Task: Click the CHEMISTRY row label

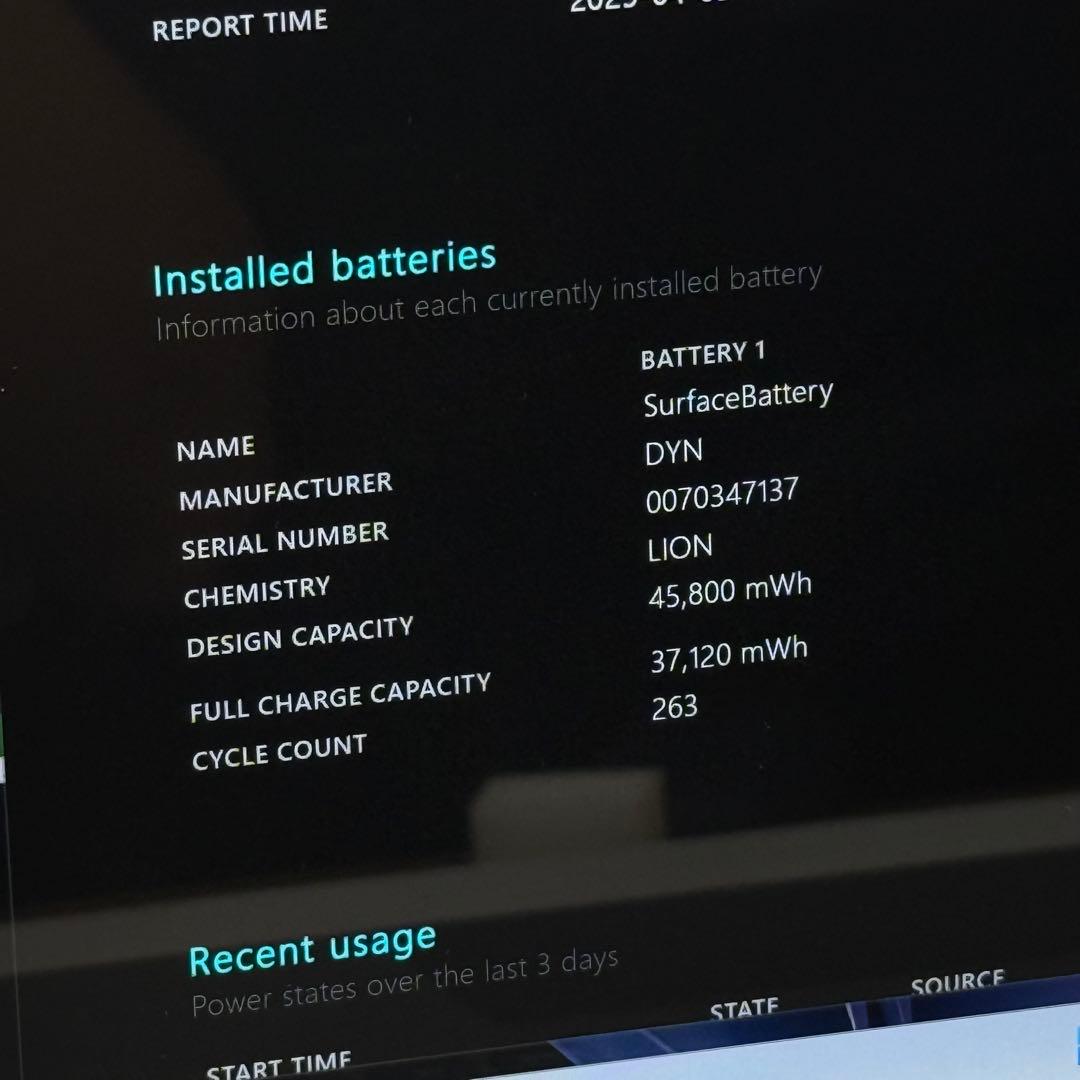Action: click(257, 592)
